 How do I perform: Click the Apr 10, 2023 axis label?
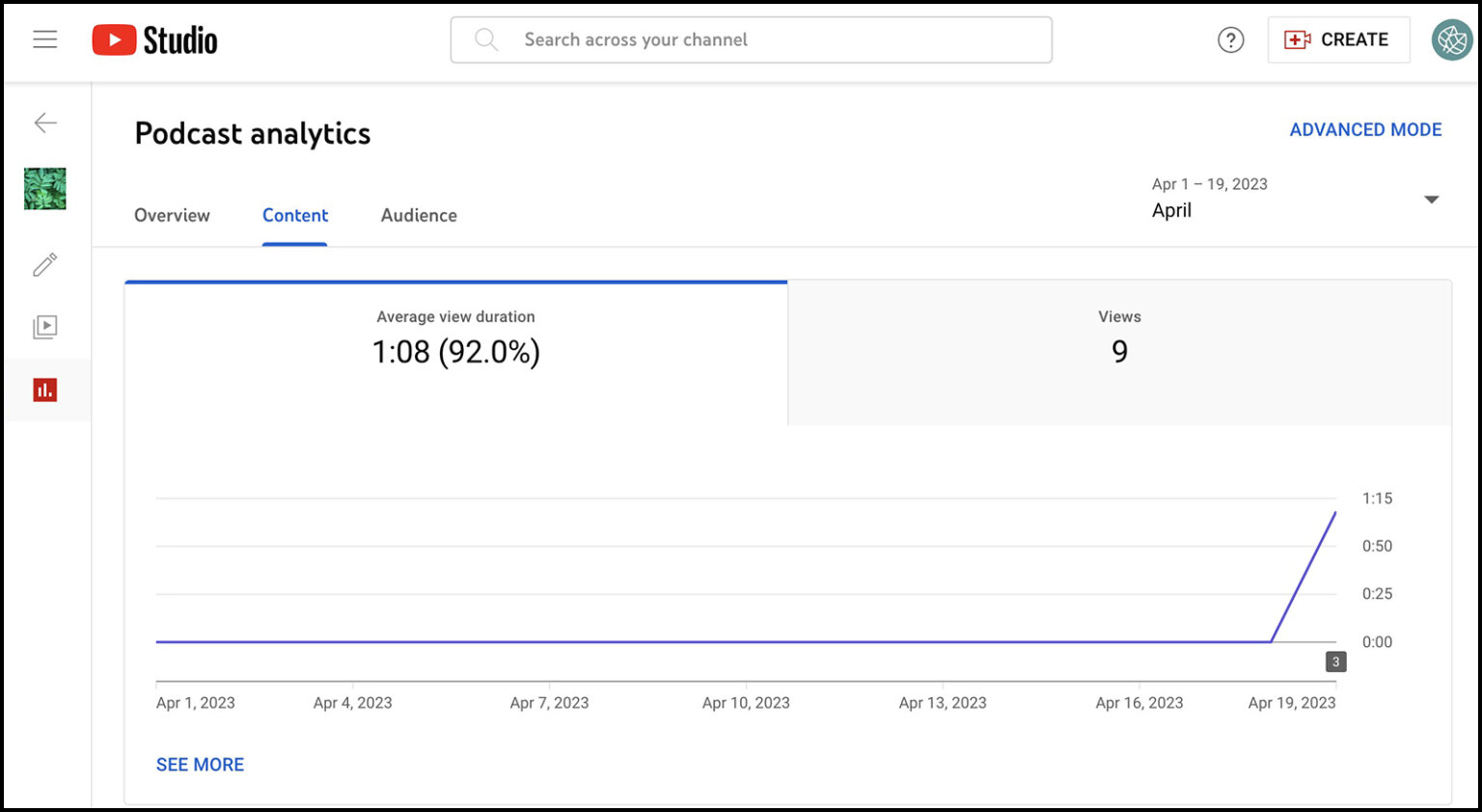pyautogui.click(x=746, y=703)
